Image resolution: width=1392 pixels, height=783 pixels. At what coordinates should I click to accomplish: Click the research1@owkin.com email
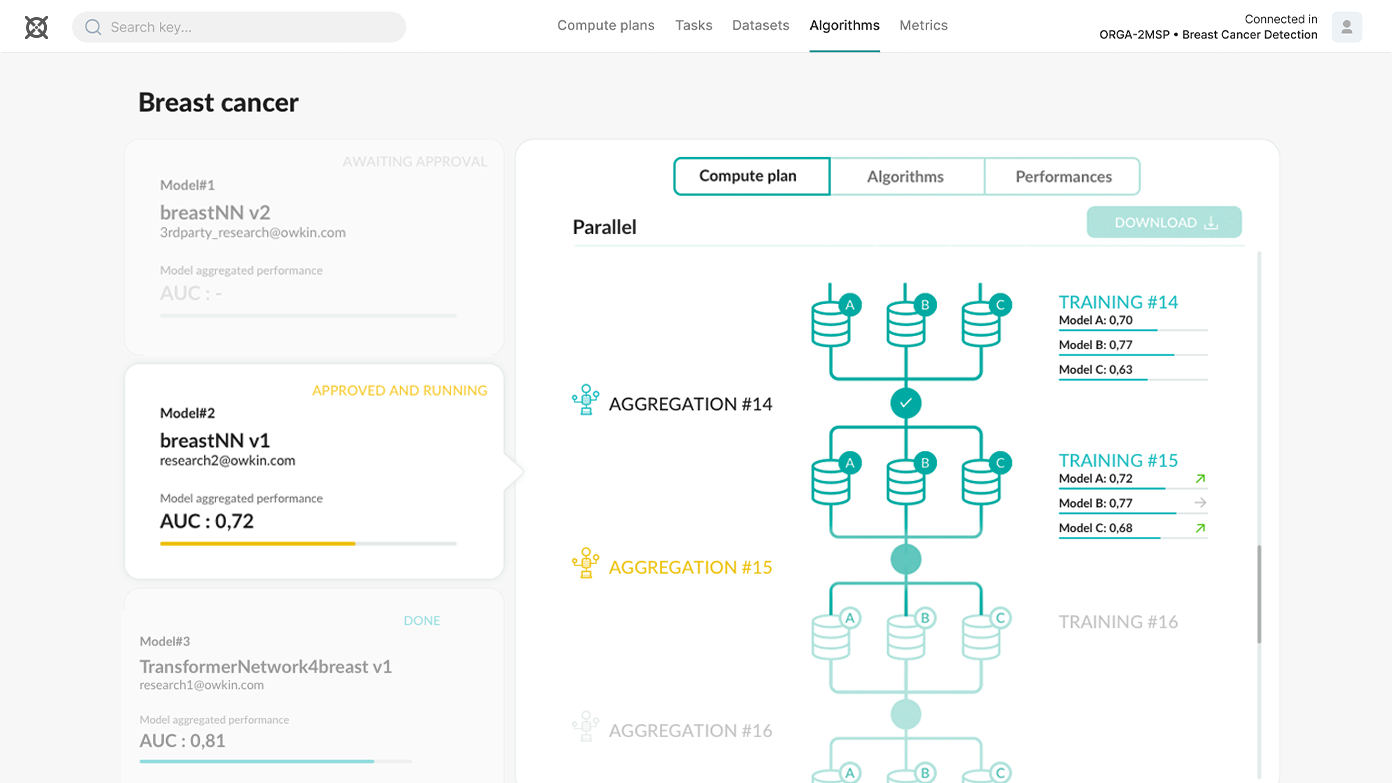tap(202, 685)
